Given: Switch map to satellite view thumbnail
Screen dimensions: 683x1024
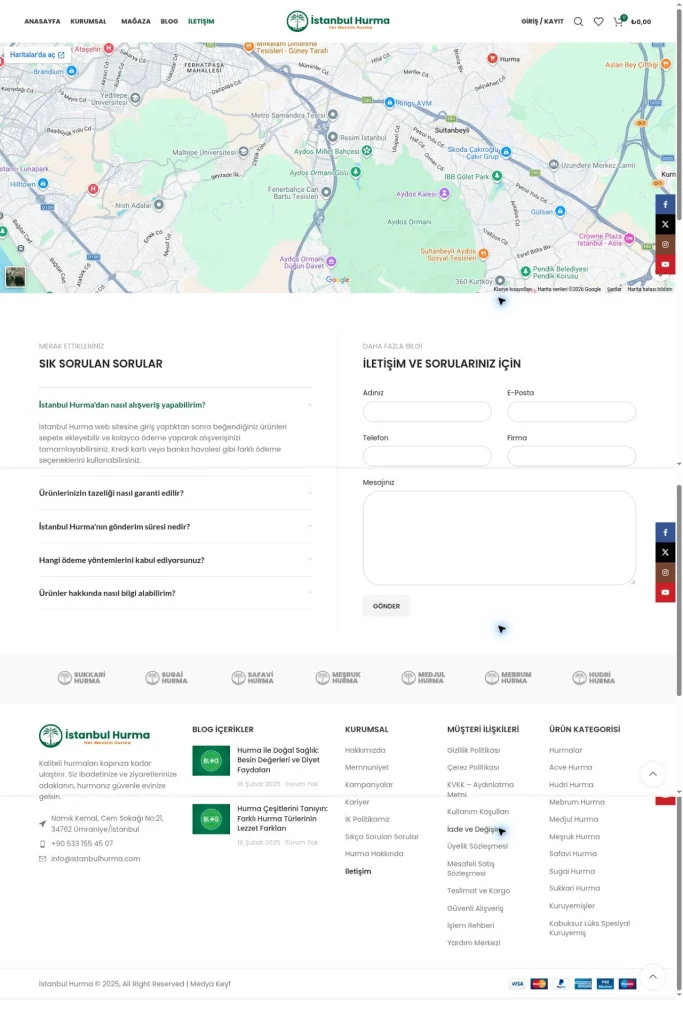Looking at the screenshot, I should point(16,276).
